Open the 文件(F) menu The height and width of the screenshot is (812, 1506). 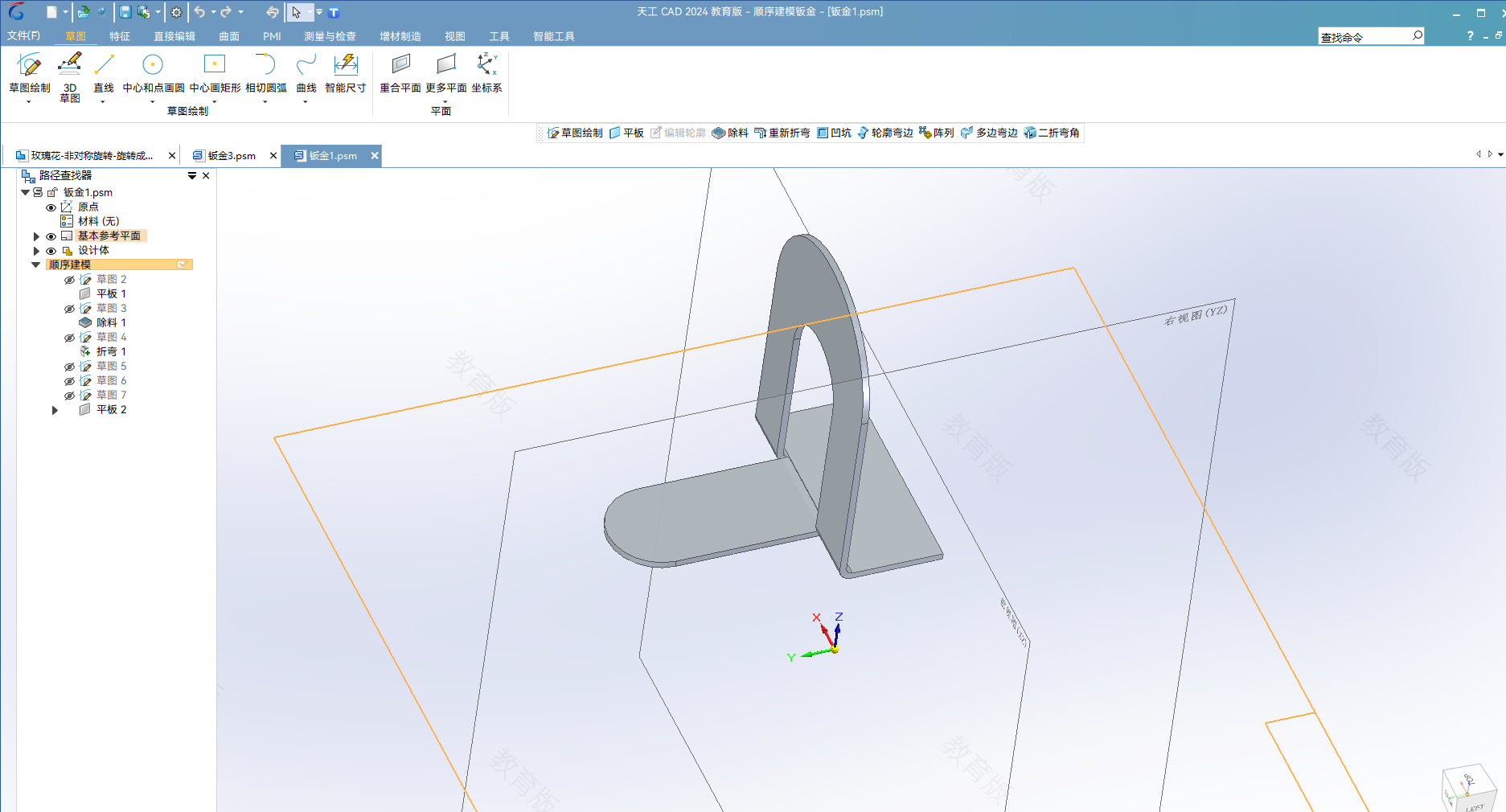click(23, 36)
